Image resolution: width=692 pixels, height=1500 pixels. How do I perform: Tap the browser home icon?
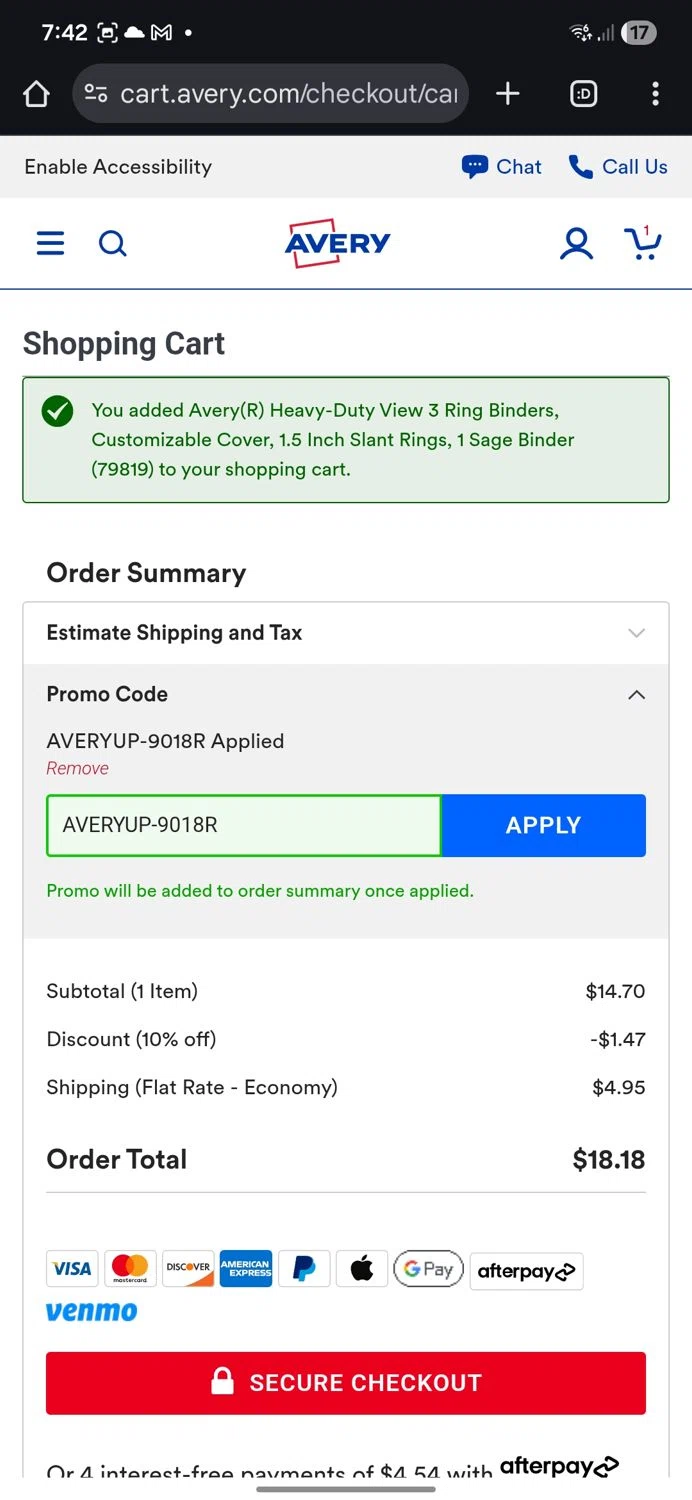[36, 94]
